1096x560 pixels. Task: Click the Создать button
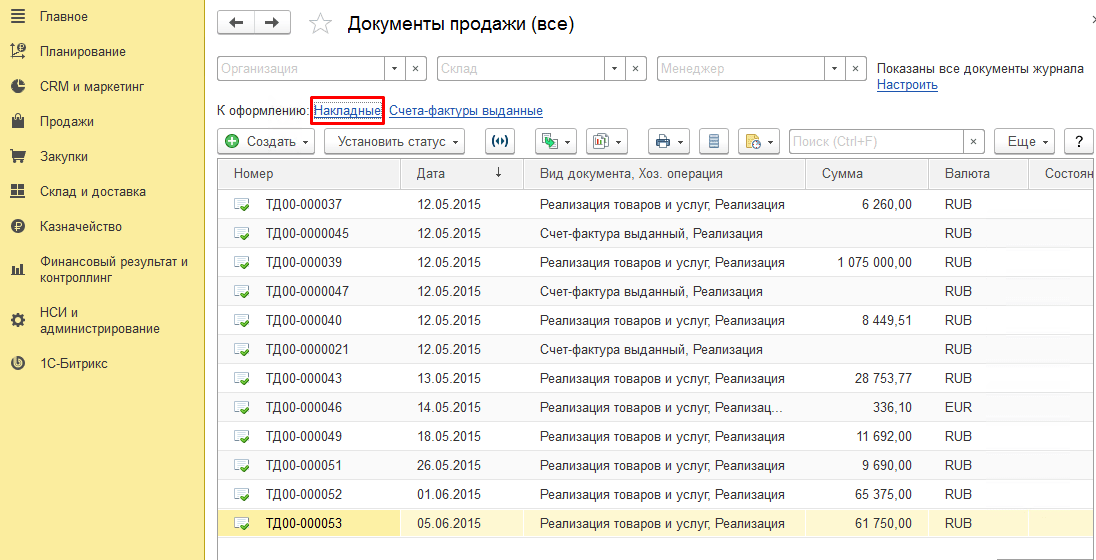point(266,142)
